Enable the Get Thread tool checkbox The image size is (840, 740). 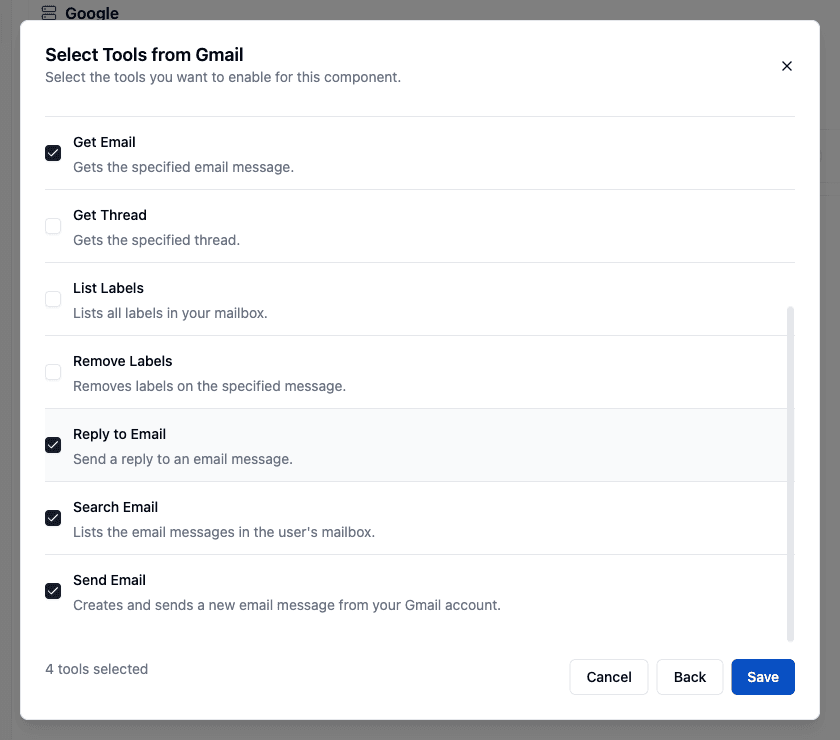53,226
